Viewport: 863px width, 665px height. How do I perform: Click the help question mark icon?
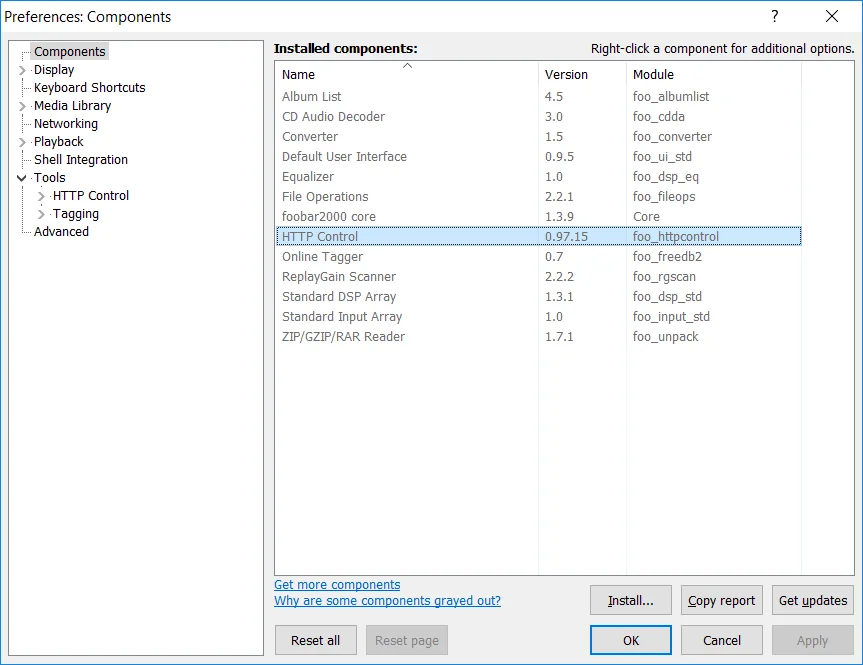[774, 16]
